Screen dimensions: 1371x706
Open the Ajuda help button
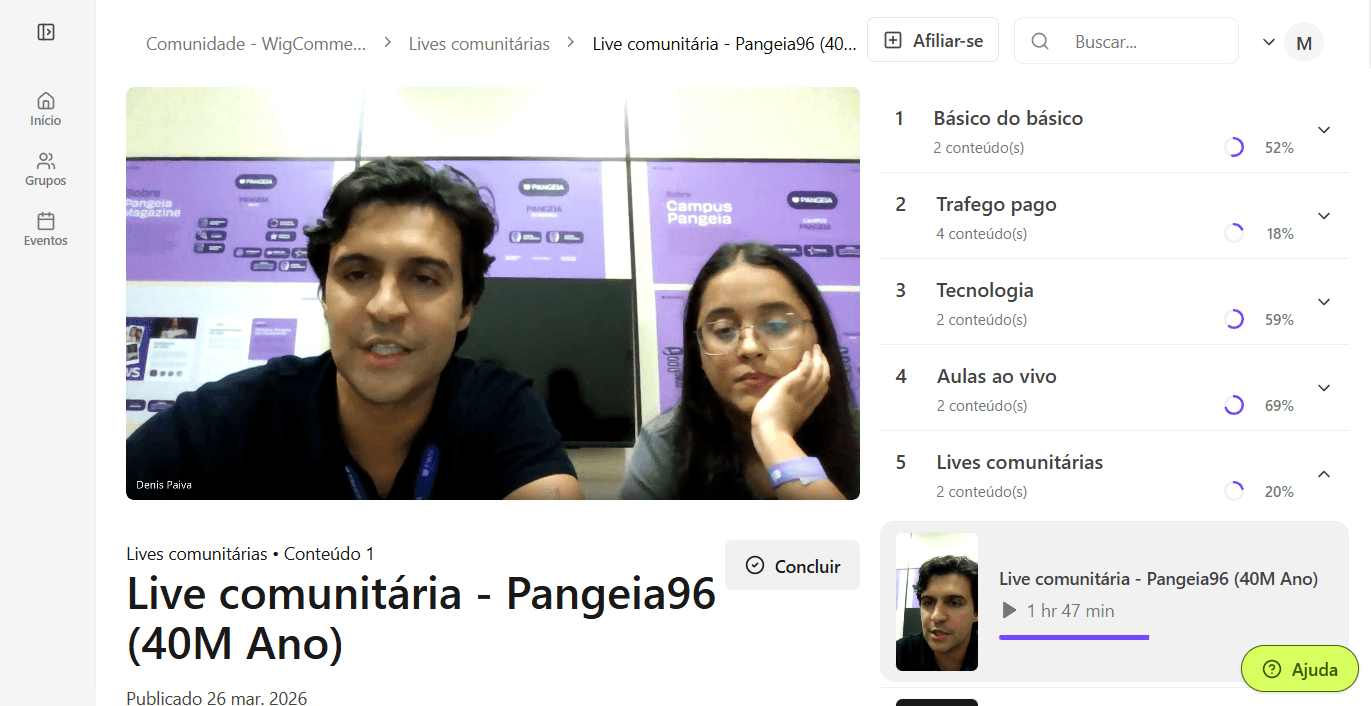coord(1300,669)
